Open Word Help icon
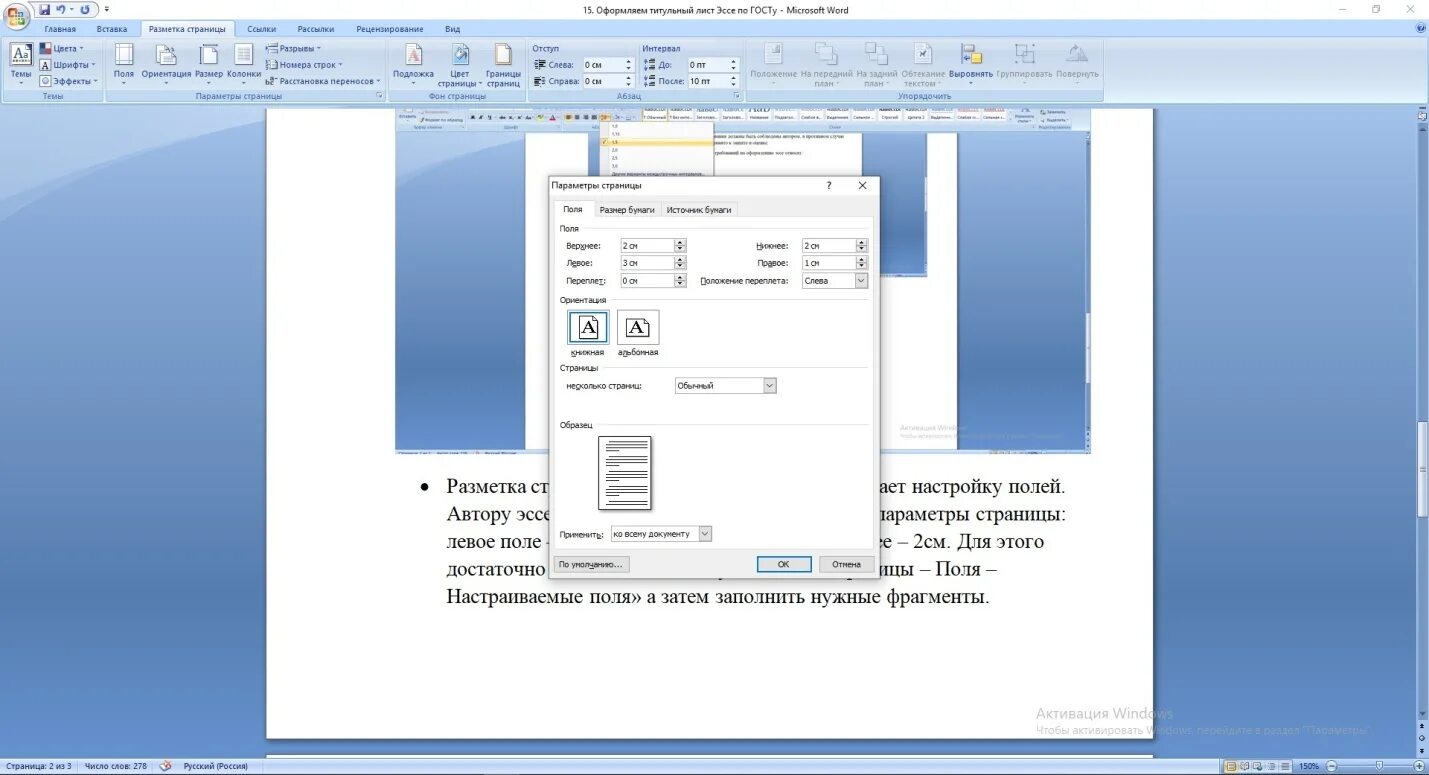Screen dimensions: 1429x775 [x=1420, y=29]
